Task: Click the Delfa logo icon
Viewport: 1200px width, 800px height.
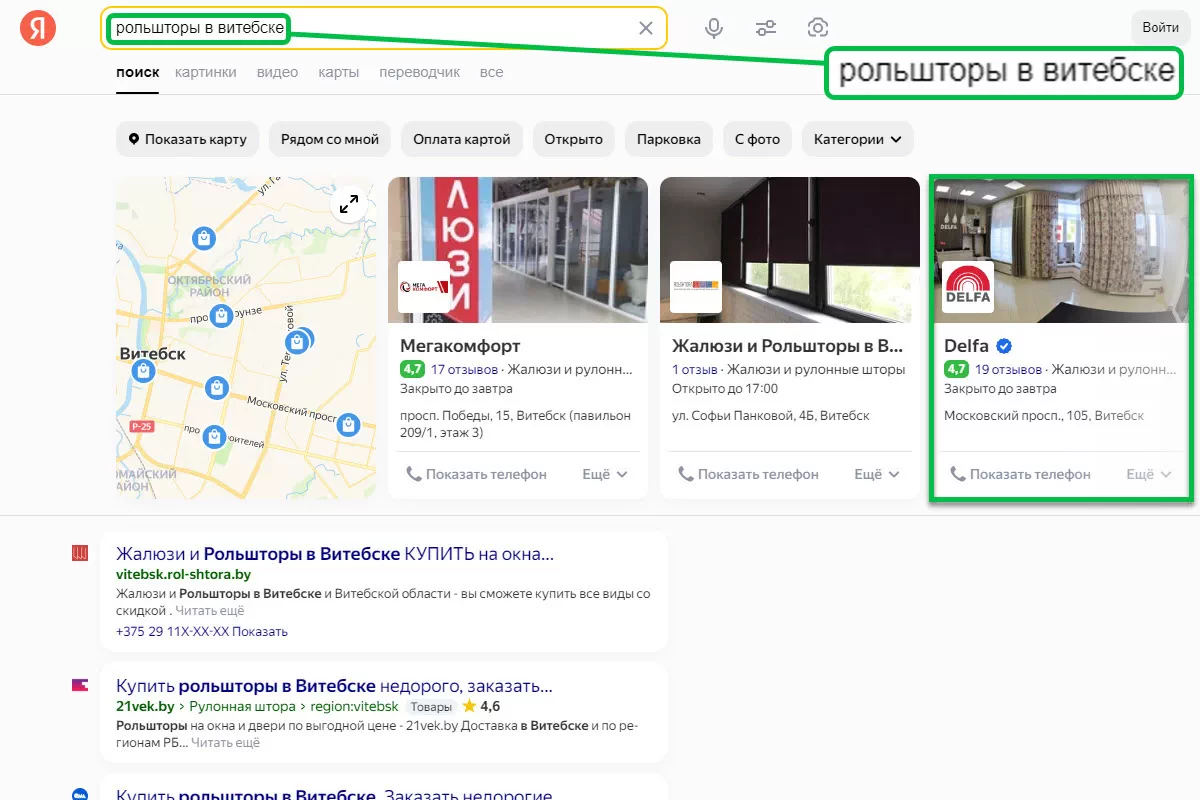Action: click(968, 287)
